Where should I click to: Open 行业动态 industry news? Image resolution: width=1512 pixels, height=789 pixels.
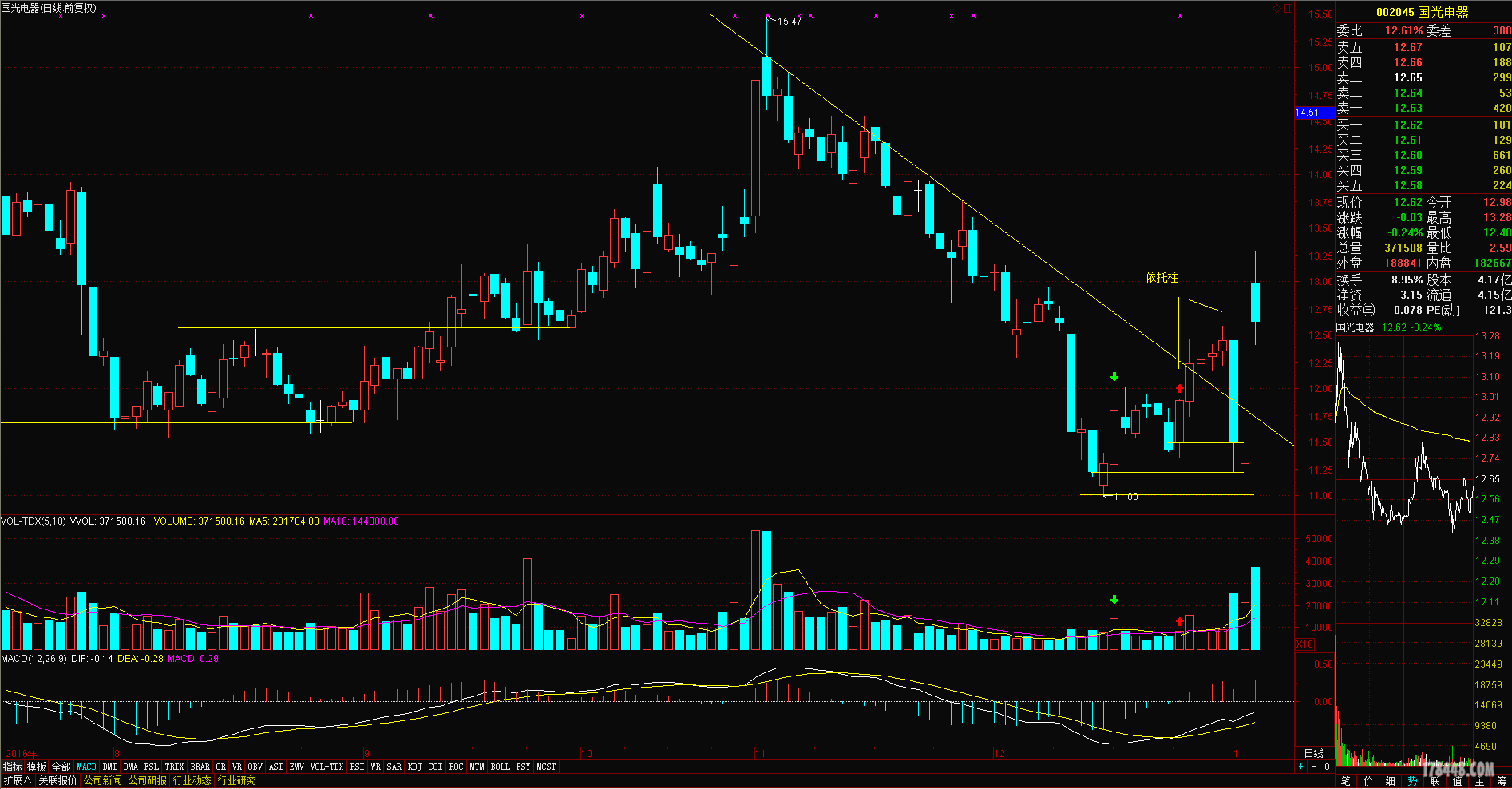click(192, 780)
